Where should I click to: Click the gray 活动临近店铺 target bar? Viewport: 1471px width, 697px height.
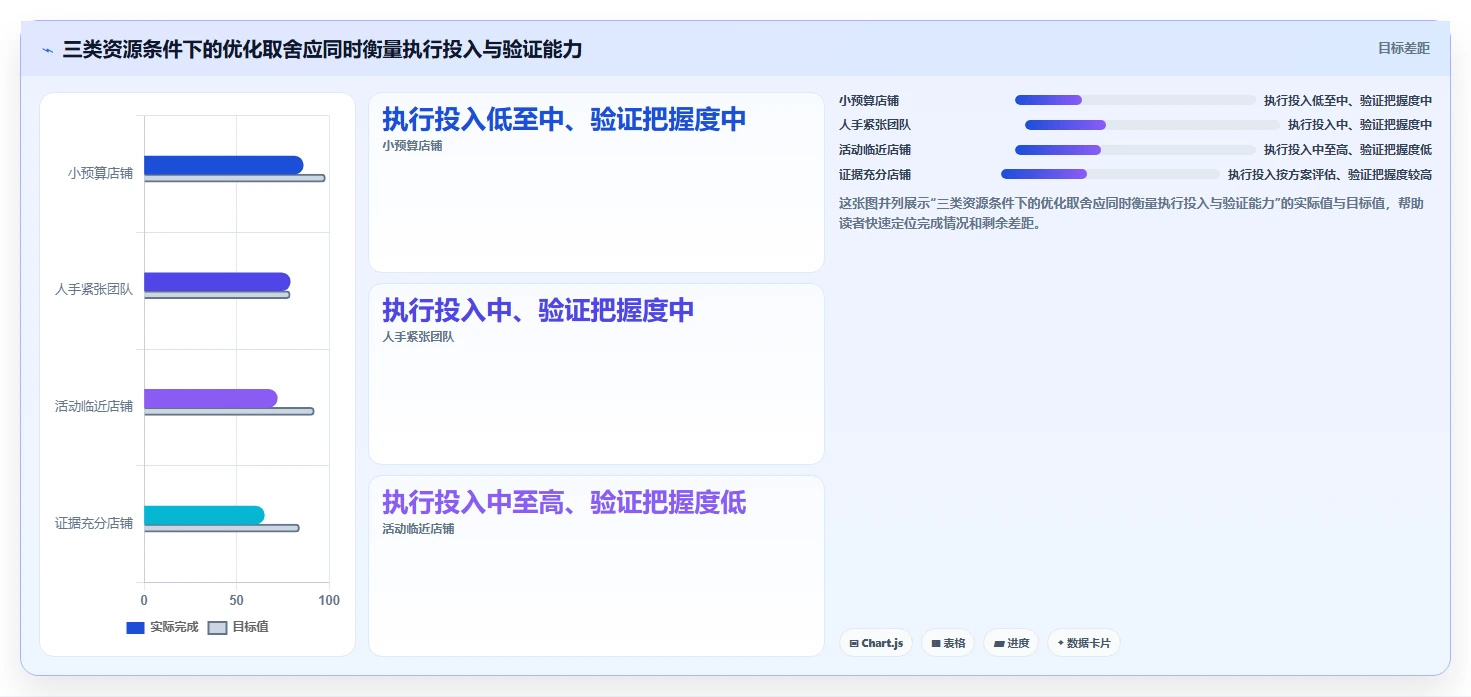(229, 411)
